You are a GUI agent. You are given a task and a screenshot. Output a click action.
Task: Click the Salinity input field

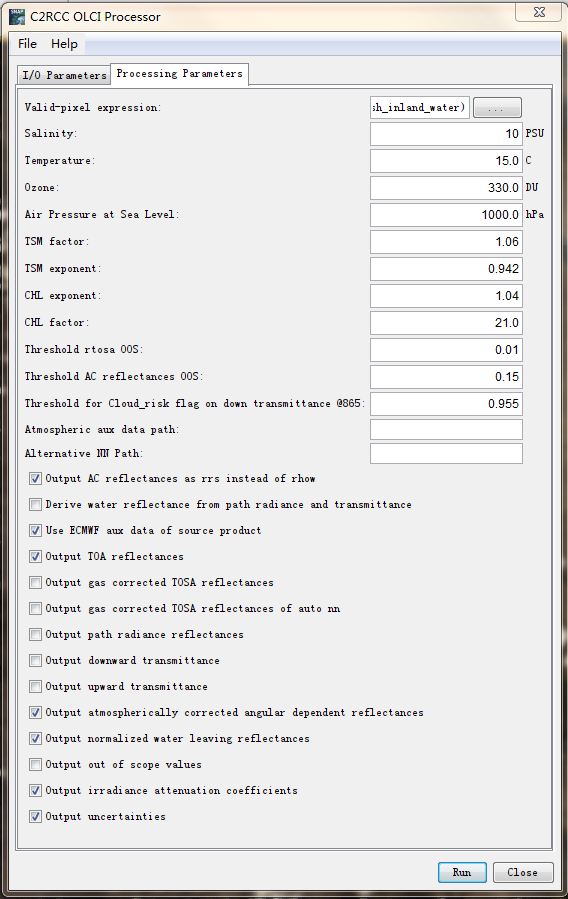[x=446, y=134]
